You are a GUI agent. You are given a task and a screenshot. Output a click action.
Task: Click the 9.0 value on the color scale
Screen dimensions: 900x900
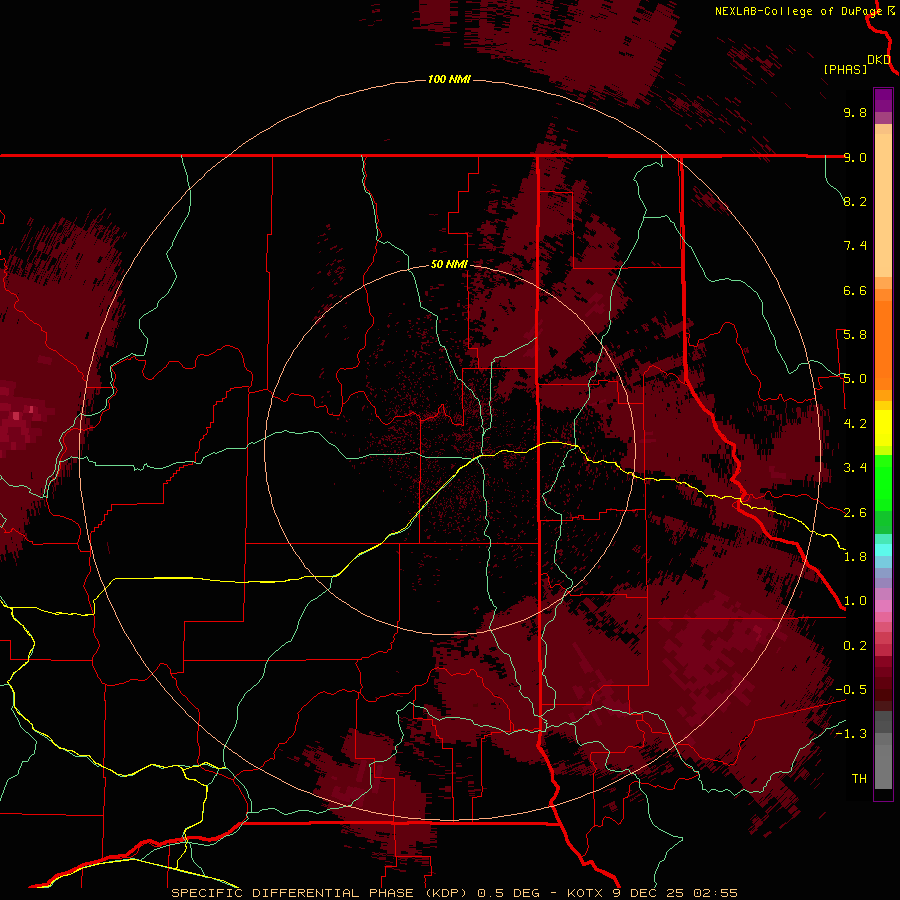[855, 157]
